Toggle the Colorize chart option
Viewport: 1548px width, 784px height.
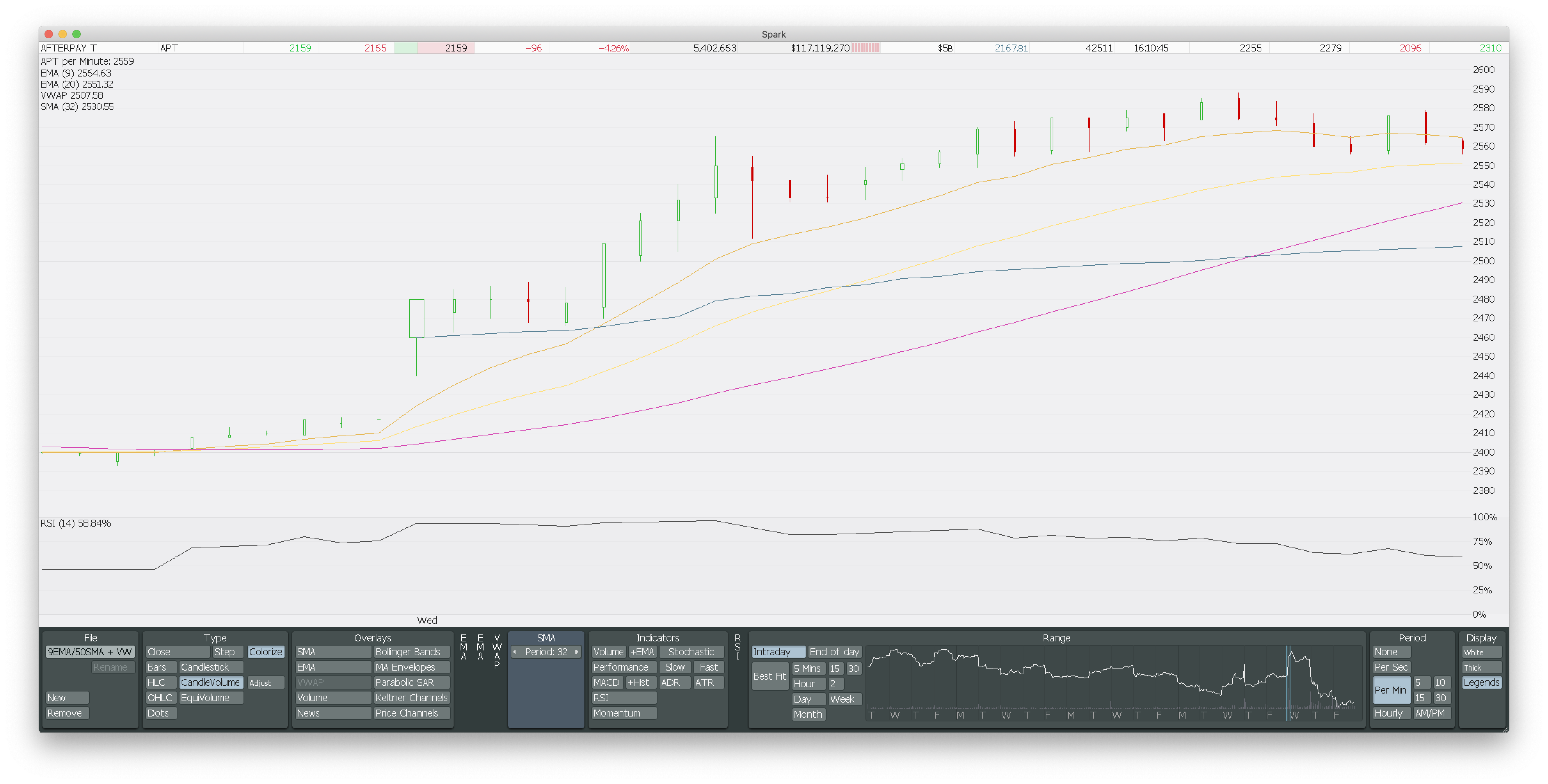point(265,652)
